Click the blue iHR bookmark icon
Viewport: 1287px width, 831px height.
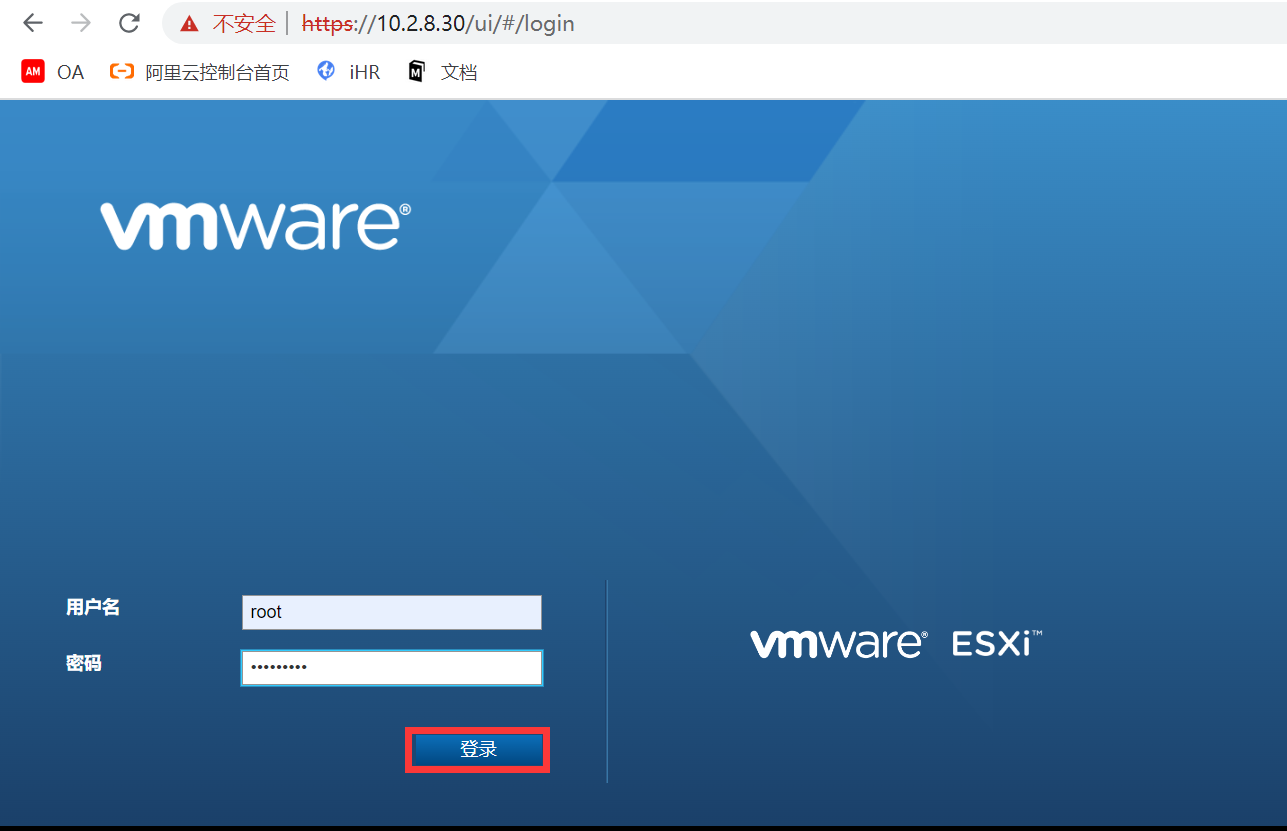point(326,71)
